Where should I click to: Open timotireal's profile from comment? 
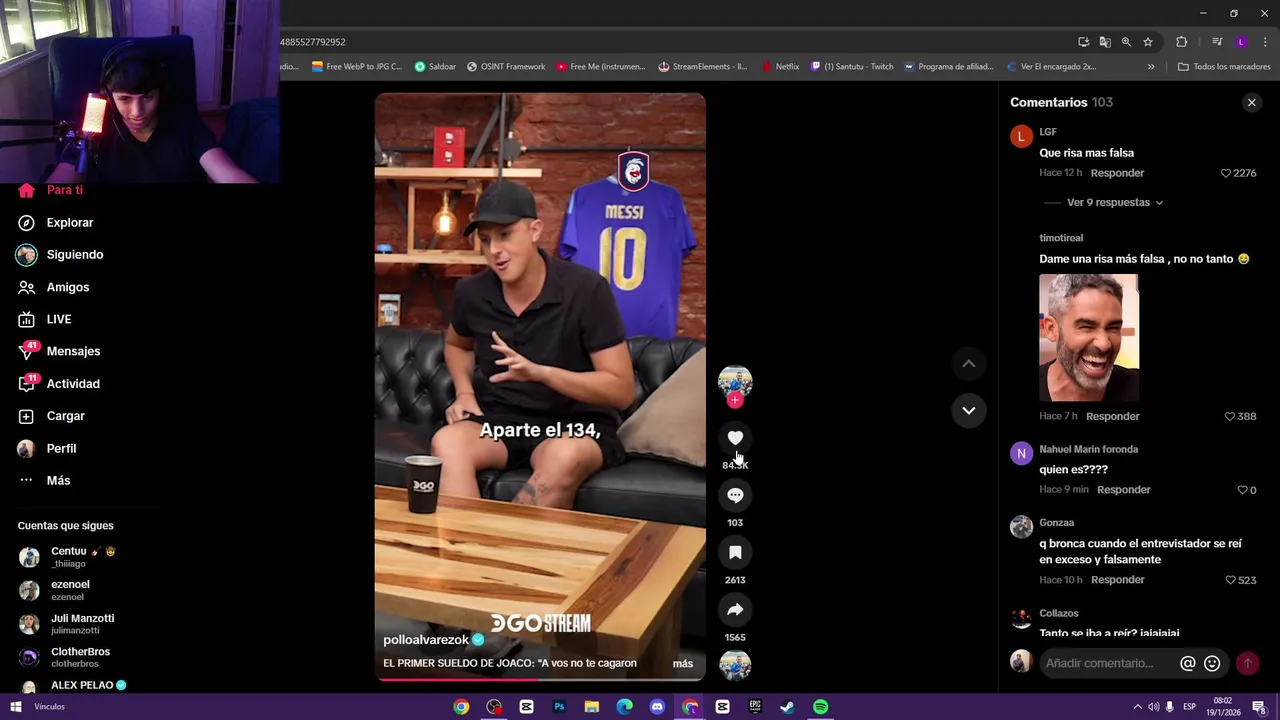[1061, 238]
